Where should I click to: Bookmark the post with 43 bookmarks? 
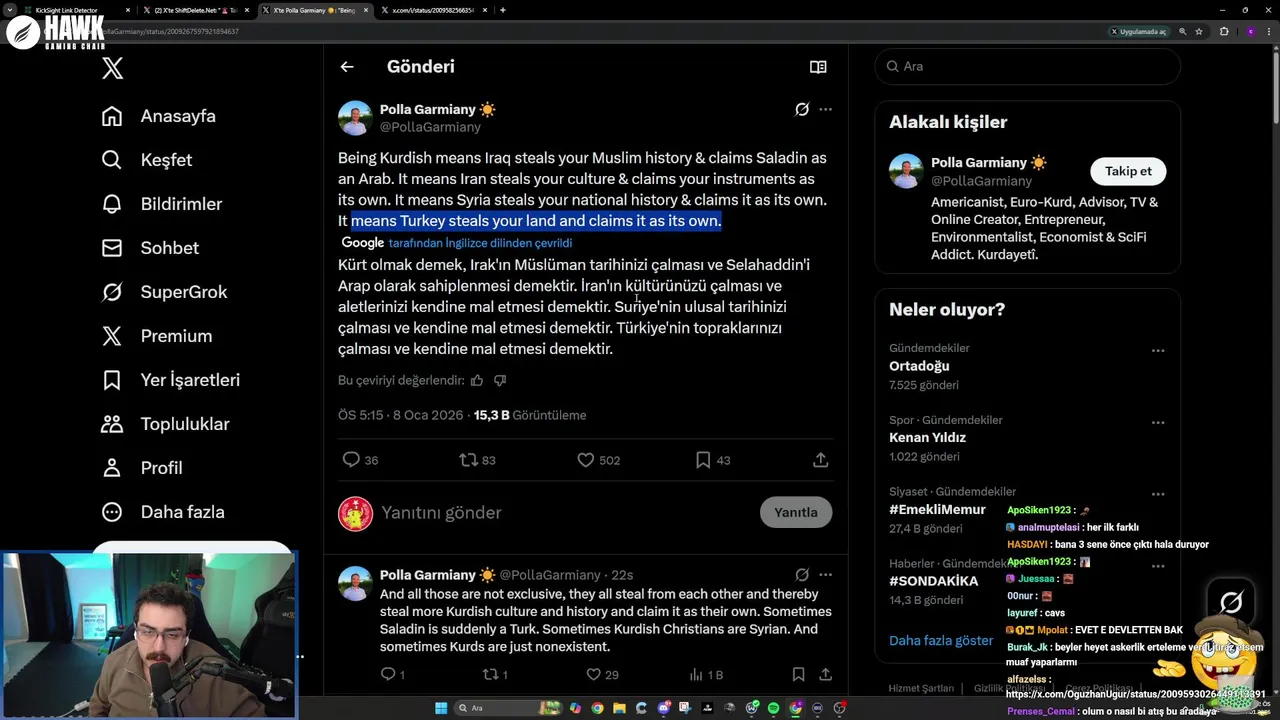click(x=712, y=460)
